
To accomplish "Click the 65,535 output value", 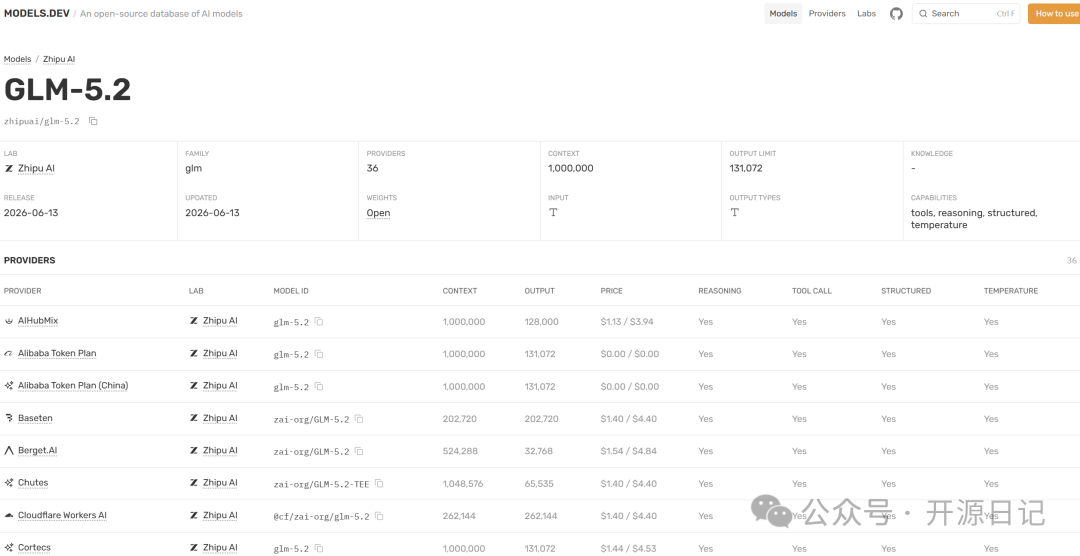I will [539, 484].
